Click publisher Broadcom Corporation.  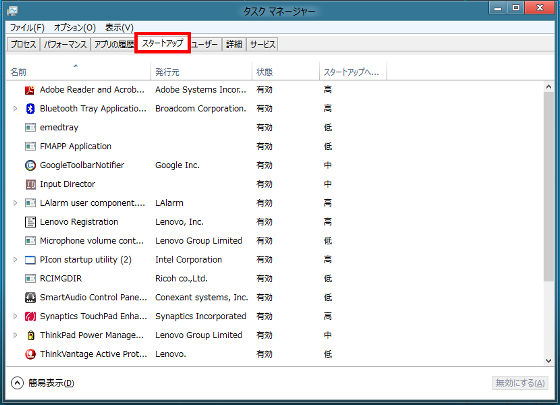201,109
